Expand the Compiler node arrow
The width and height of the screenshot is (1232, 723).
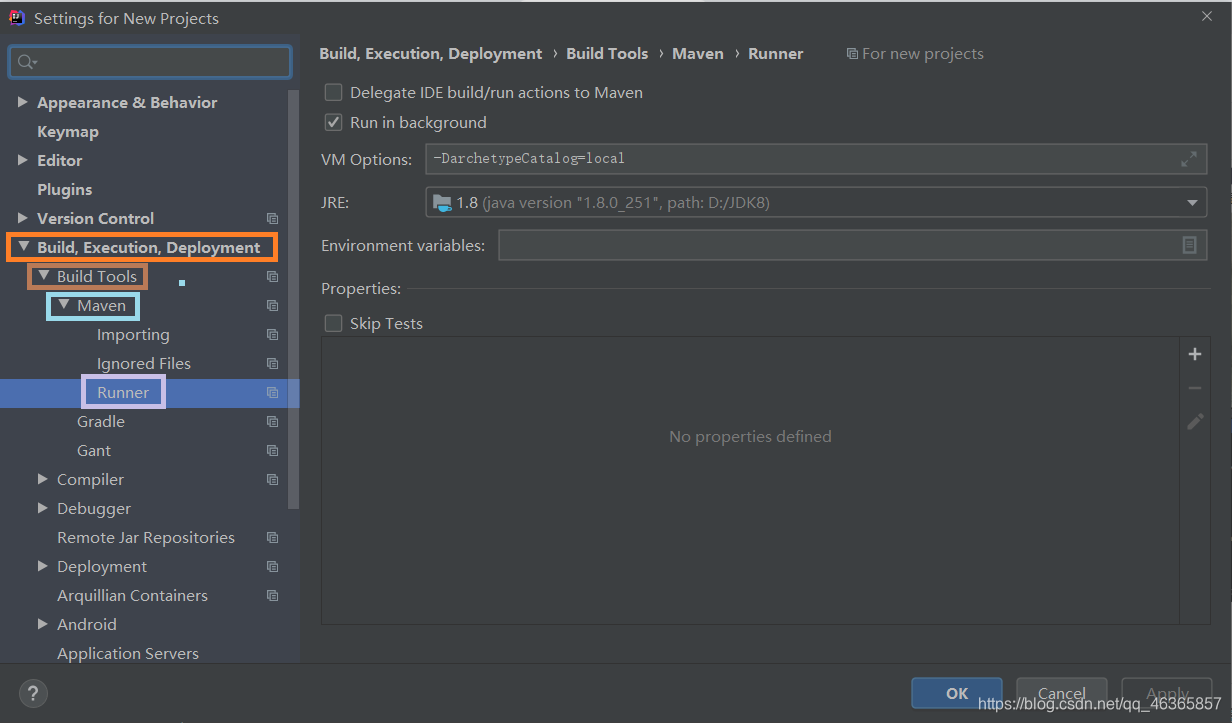pos(43,479)
